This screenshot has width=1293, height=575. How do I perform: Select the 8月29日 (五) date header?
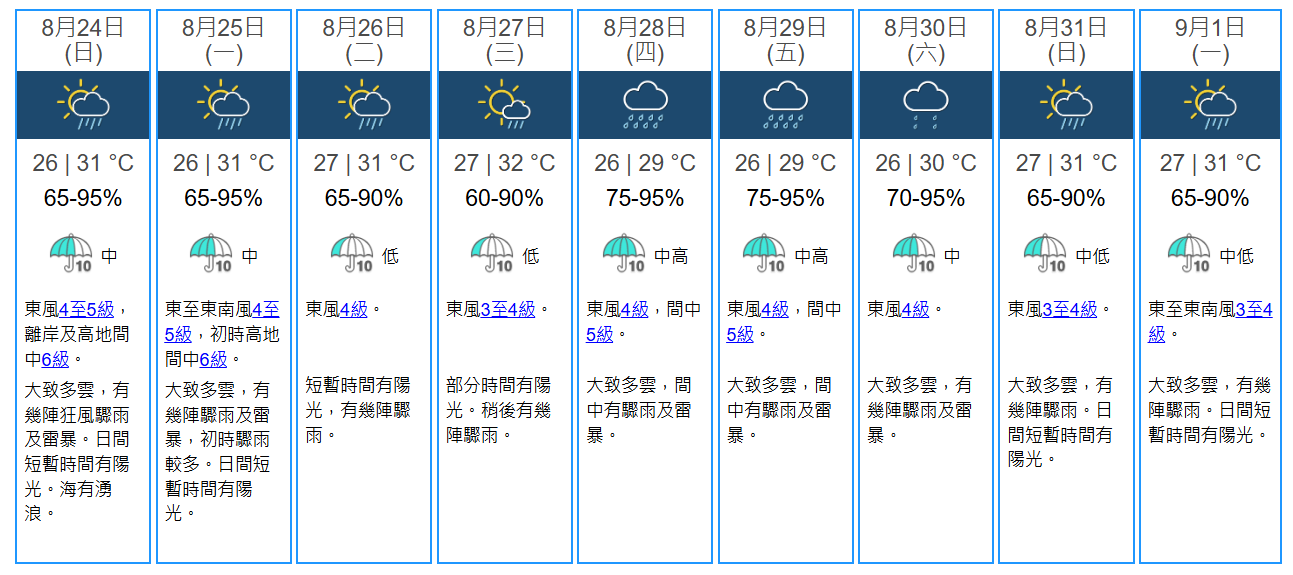tap(785, 40)
